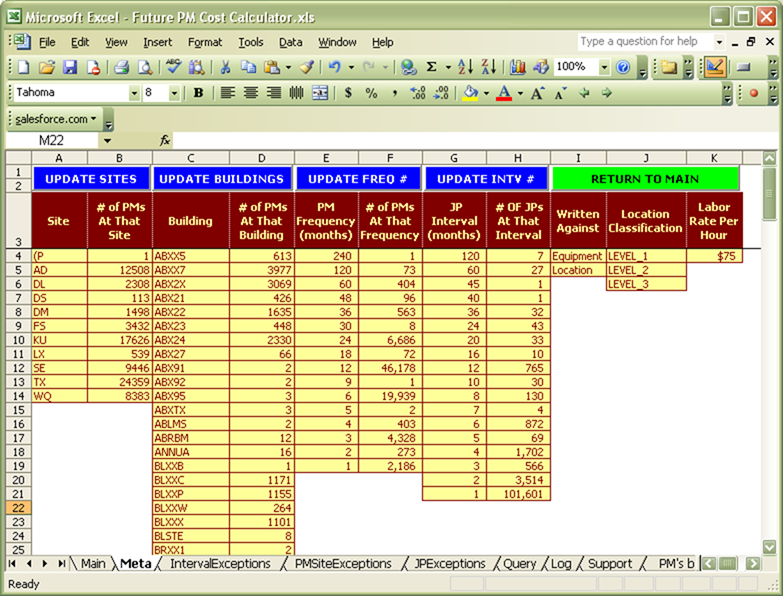Expand the zoom percentage dropdown
This screenshot has width=783, height=596.
point(604,66)
